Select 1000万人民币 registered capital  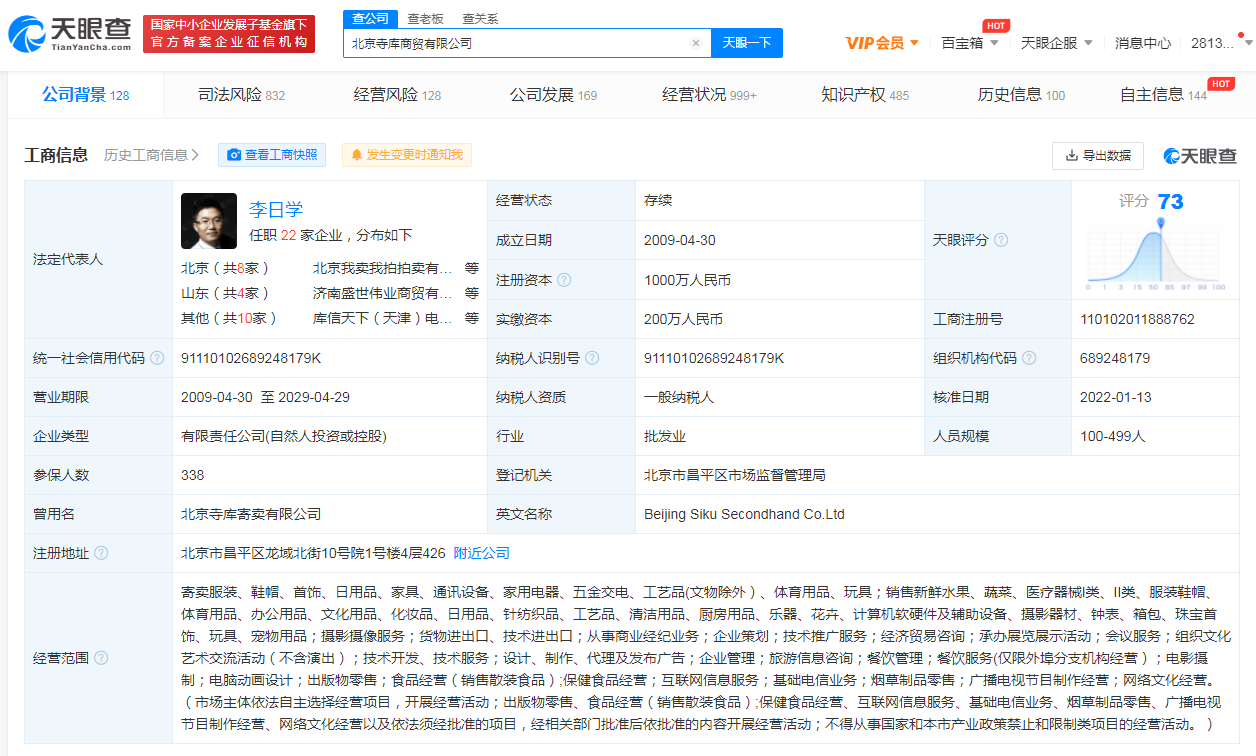pyautogui.click(x=687, y=280)
